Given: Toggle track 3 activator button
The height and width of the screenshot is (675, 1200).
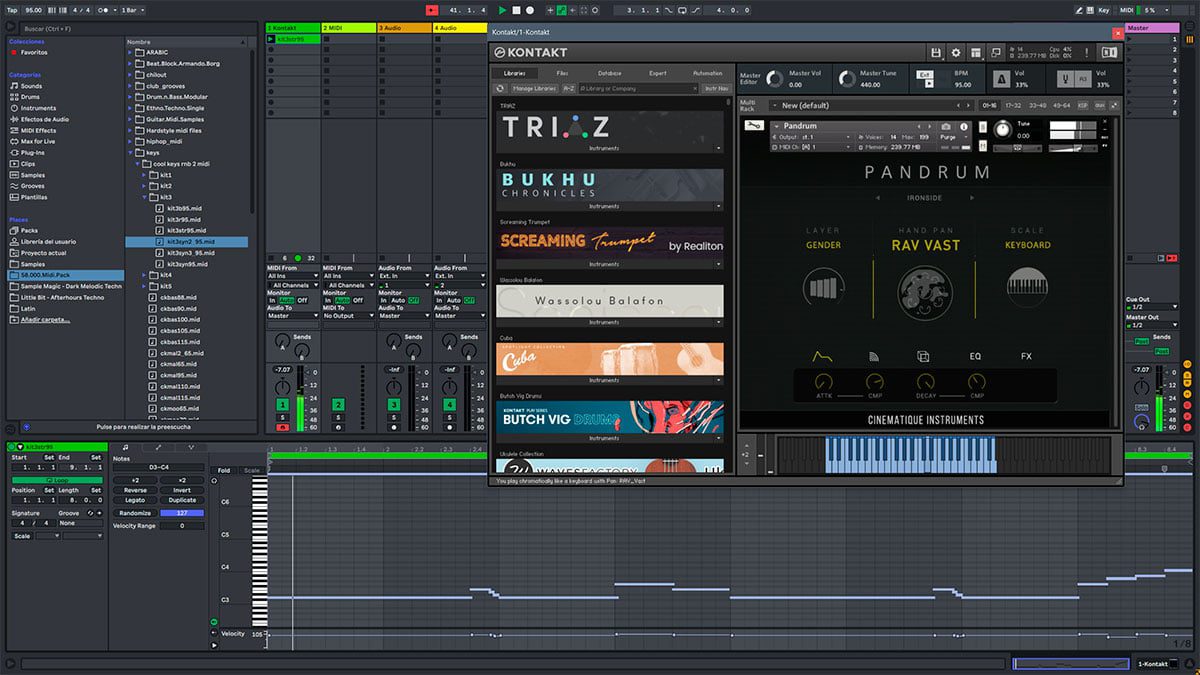Looking at the screenshot, I should tap(395, 404).
